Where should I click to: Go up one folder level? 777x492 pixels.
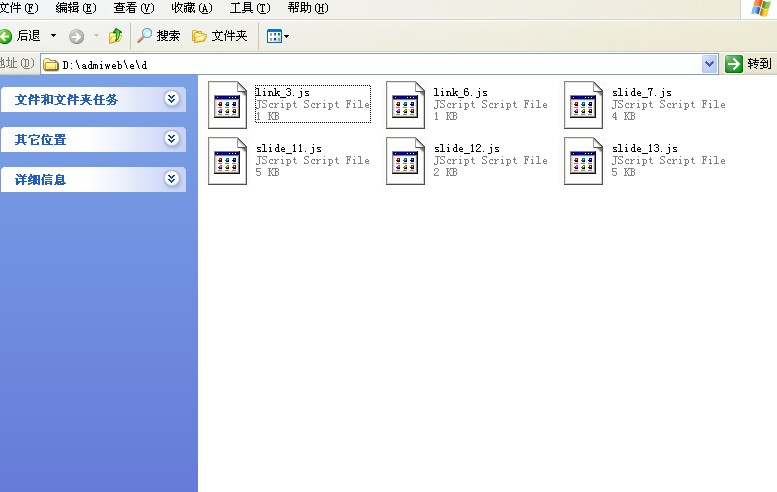pyautogui.click(x=115, y=36)
